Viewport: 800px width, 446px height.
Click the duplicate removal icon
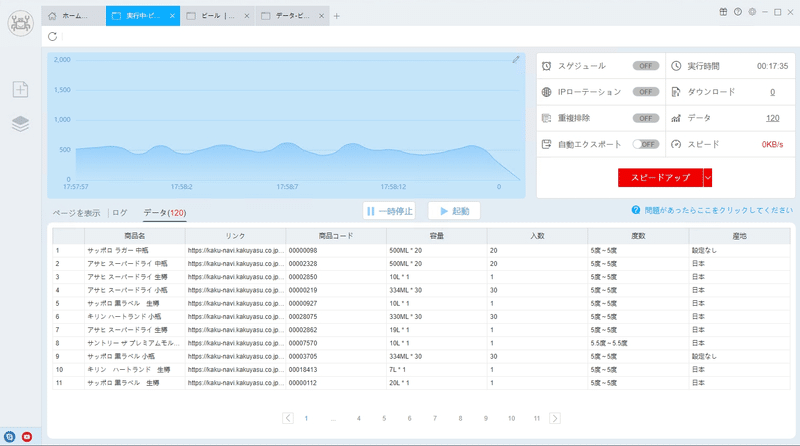click(x=546, y=118)
